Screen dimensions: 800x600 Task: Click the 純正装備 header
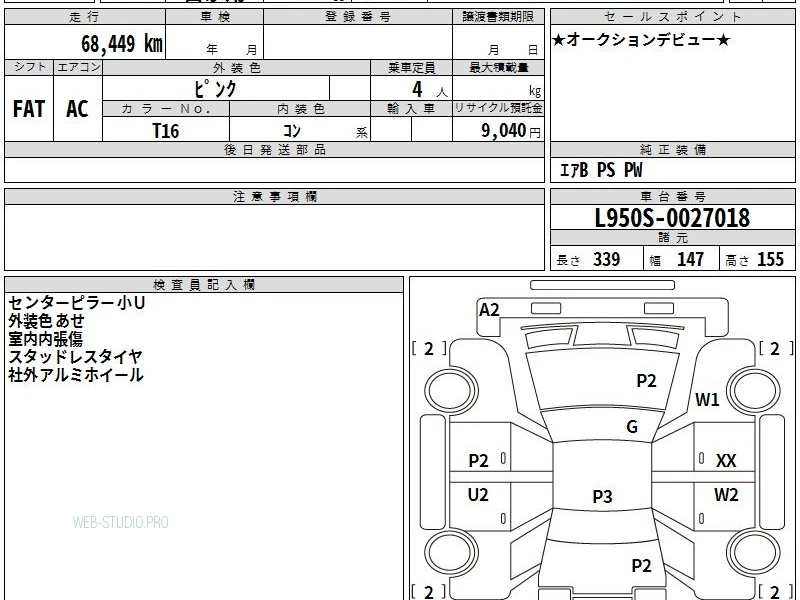[672, 149]
